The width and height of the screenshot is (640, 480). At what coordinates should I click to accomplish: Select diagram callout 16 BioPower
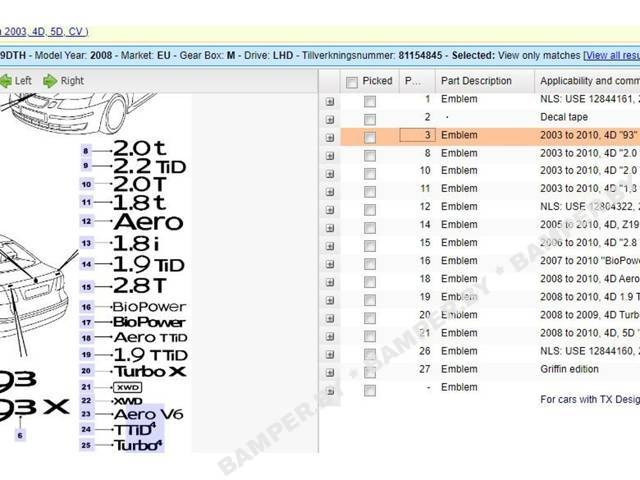pyautogui.click(x=87, y=307)
